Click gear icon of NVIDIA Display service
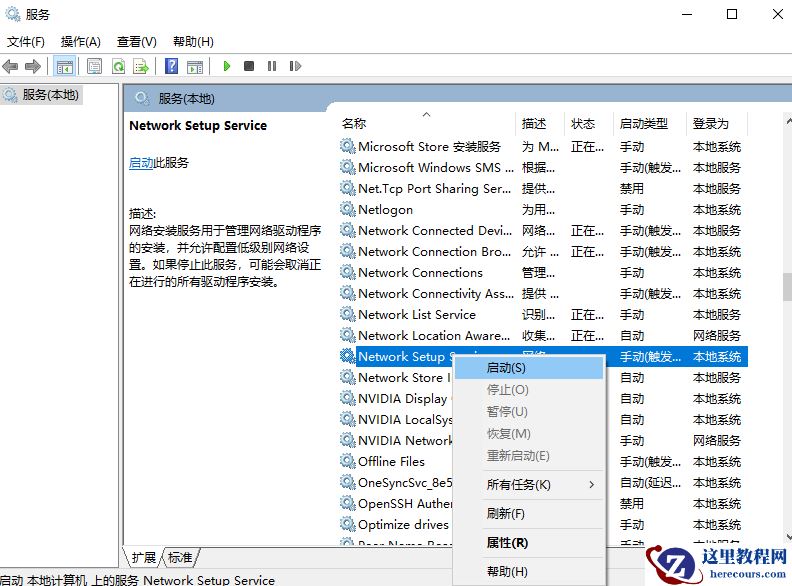Image resolution: width=792 pixels, height=586 pixels. point(348,398)
